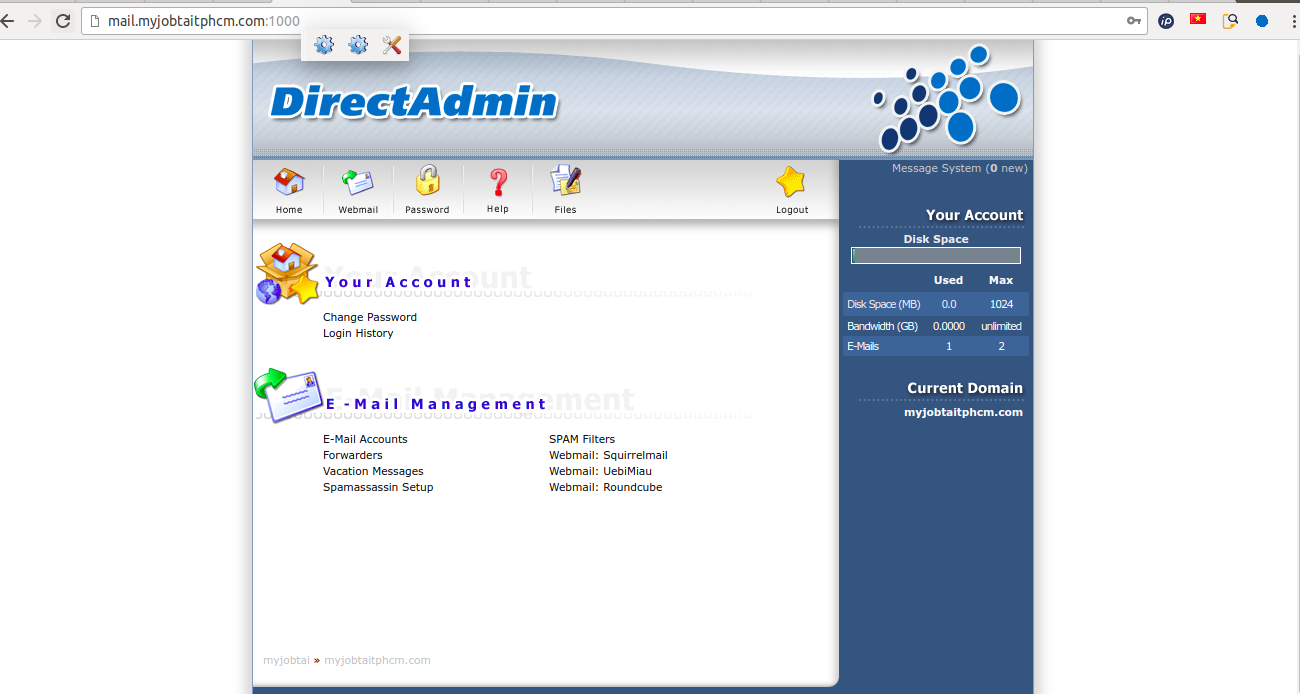This screenshot has height=694, width=1300.
Task: Click the 1024 max disk space value
Action: click(1001, 304)
